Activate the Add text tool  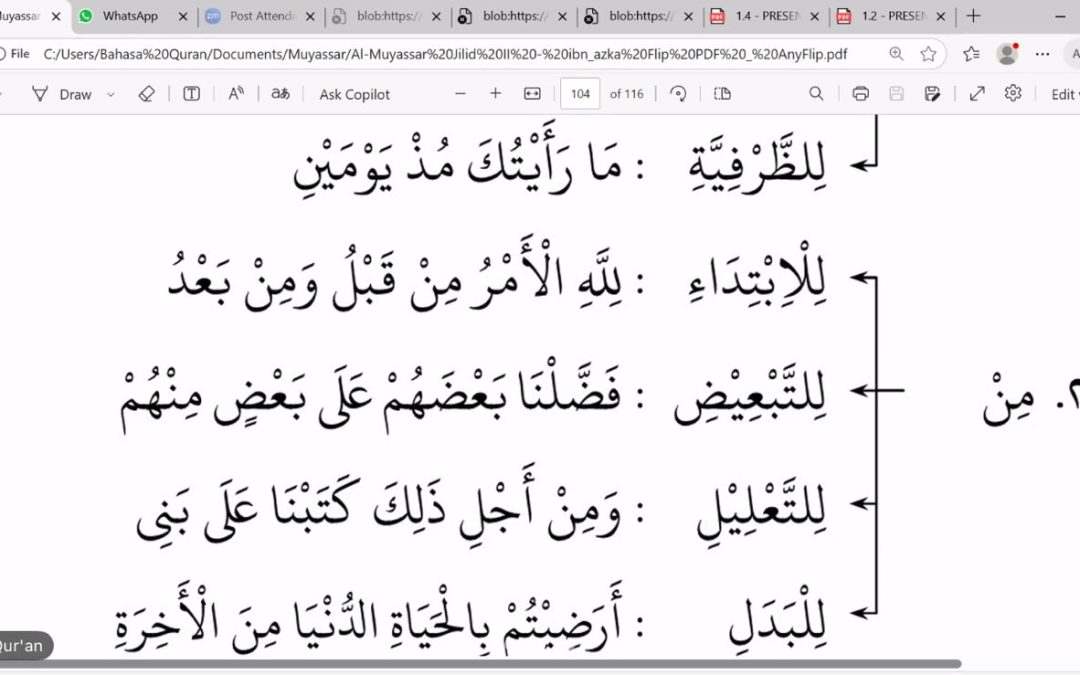click(191, 94)
